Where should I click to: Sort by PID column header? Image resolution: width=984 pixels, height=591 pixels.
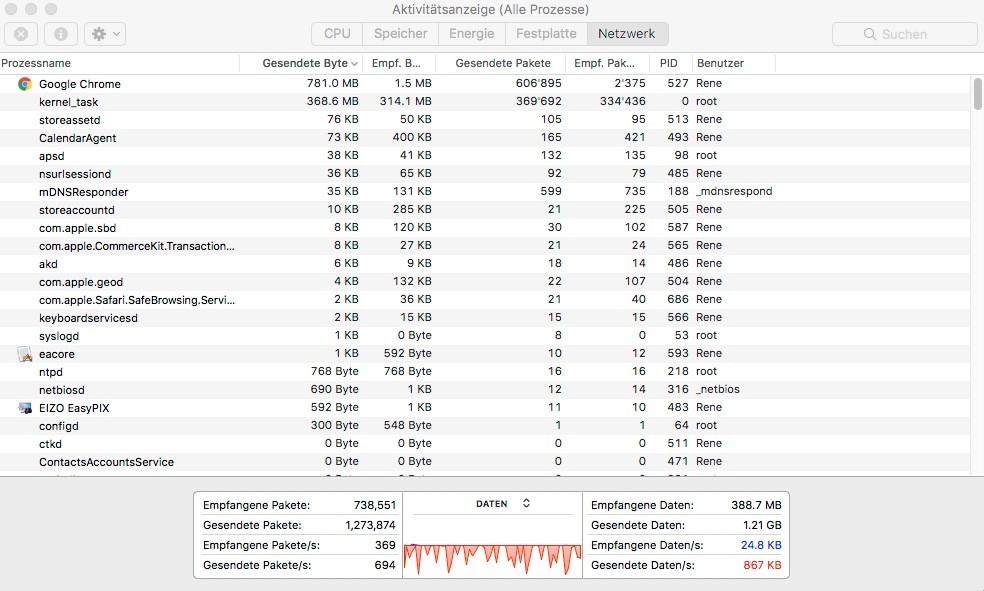pos(669,63)
